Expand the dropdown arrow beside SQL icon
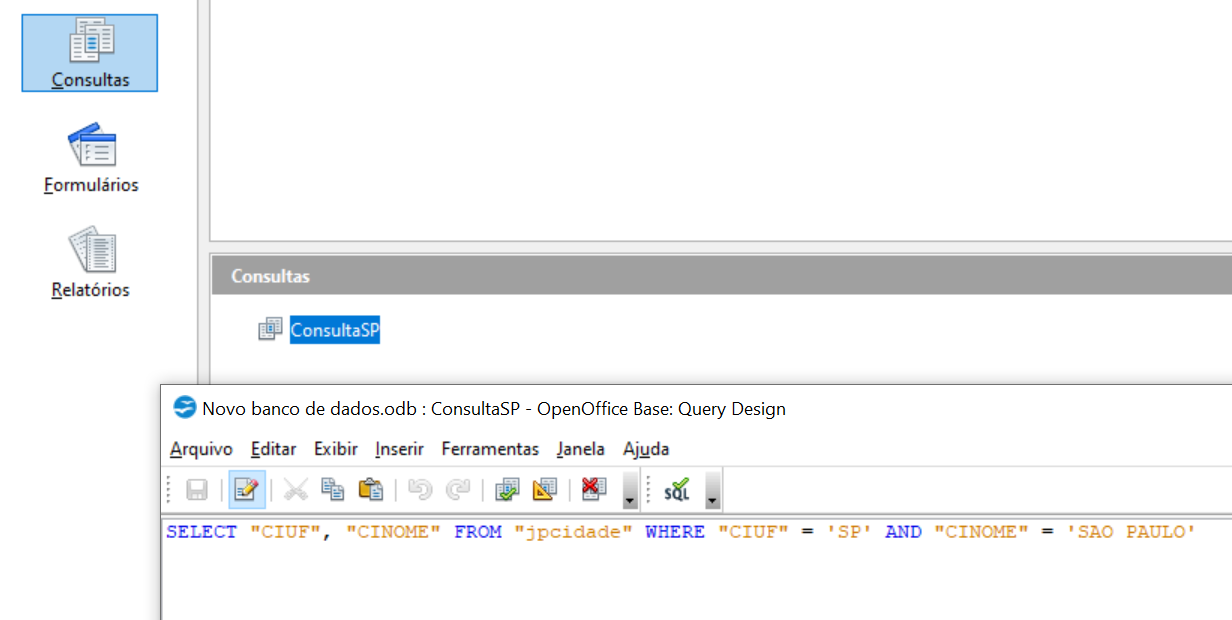 click(x=713, y=492)
